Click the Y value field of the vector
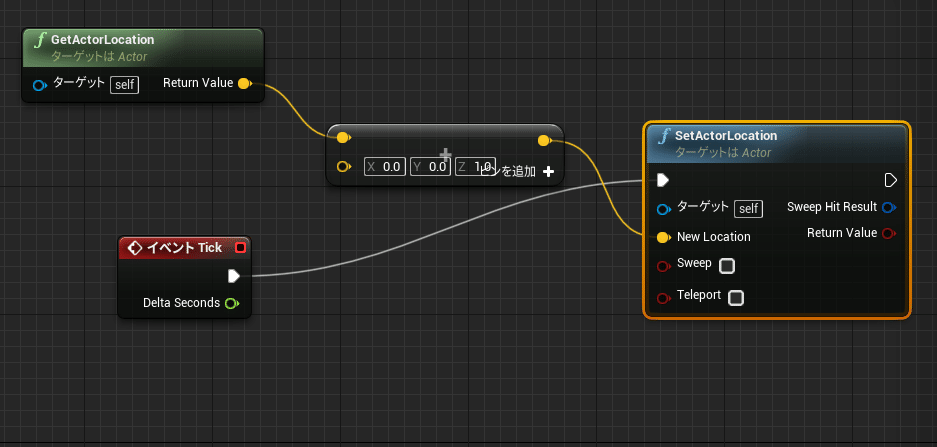 click(430, 167)
